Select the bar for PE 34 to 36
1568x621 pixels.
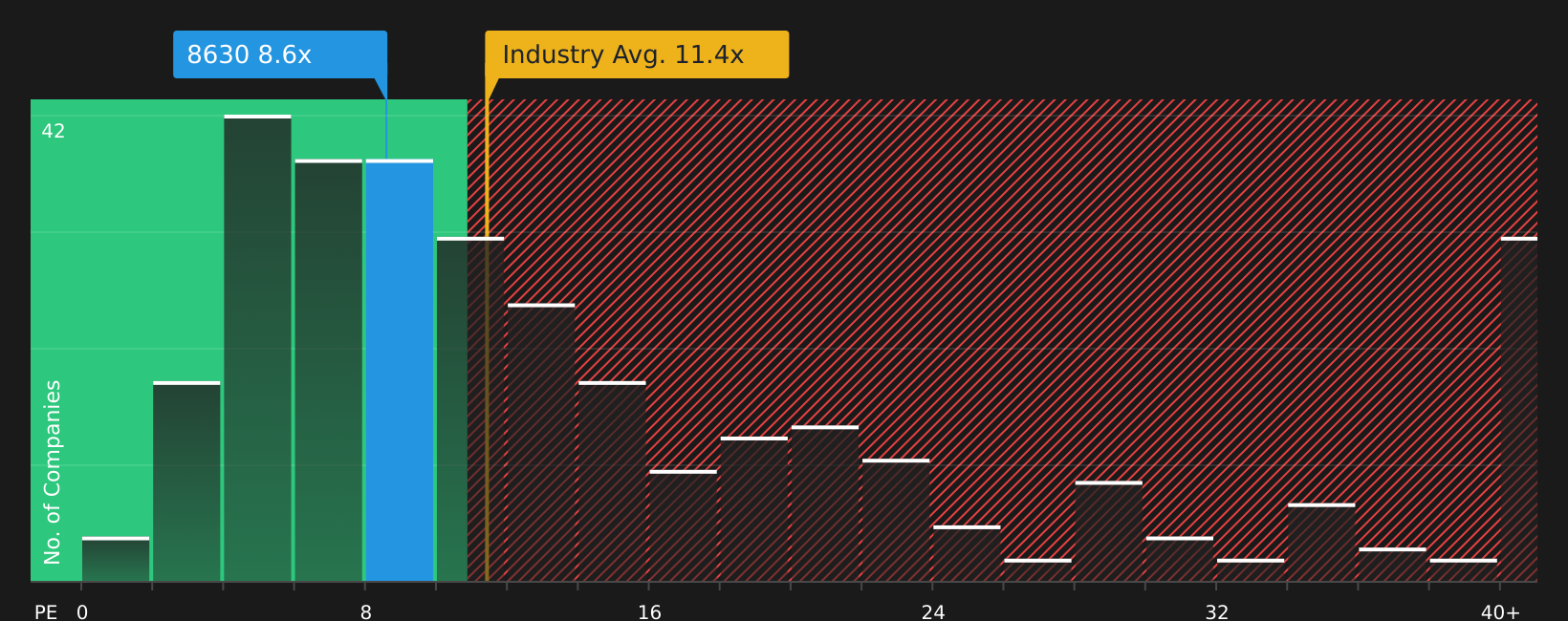(x=1321, y=543)
